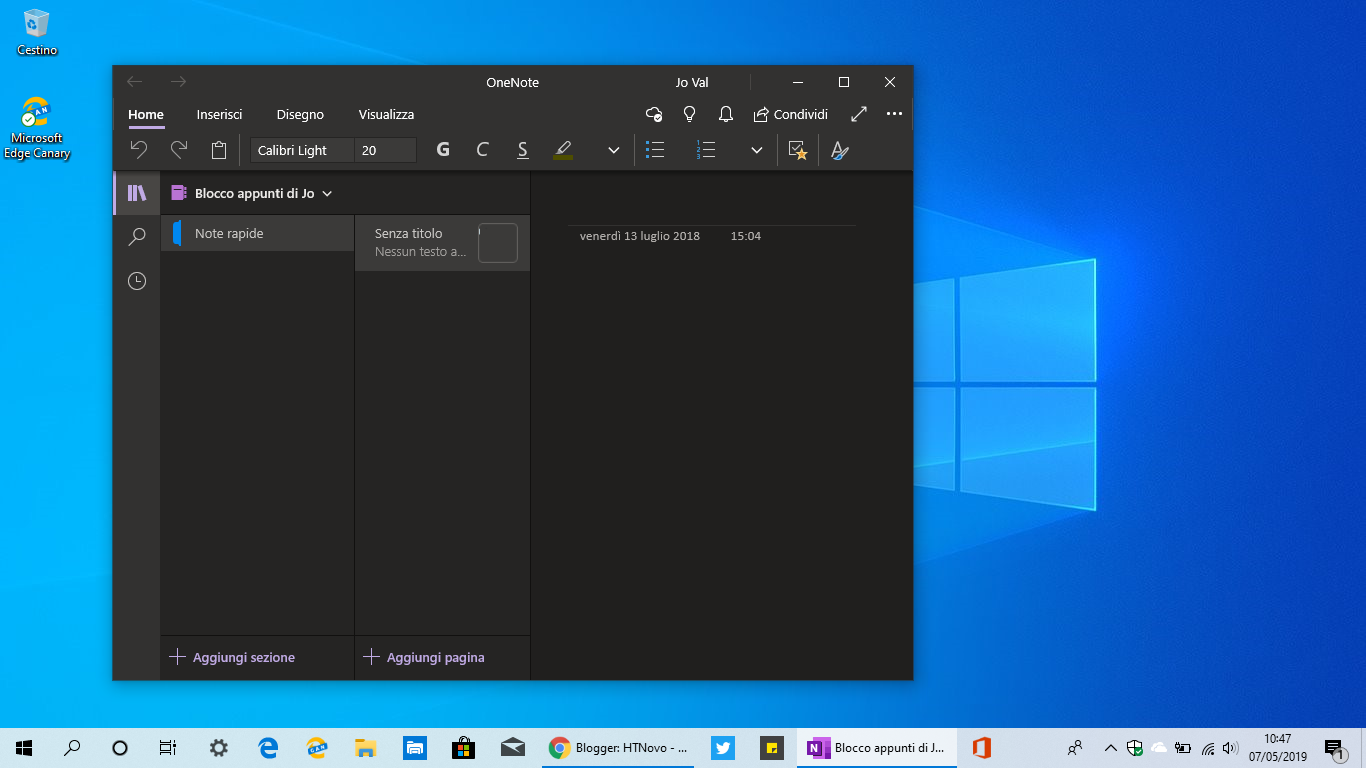Switch to the Home tab
Viewport: 1366px width, 768px height.
pos(146,115)
